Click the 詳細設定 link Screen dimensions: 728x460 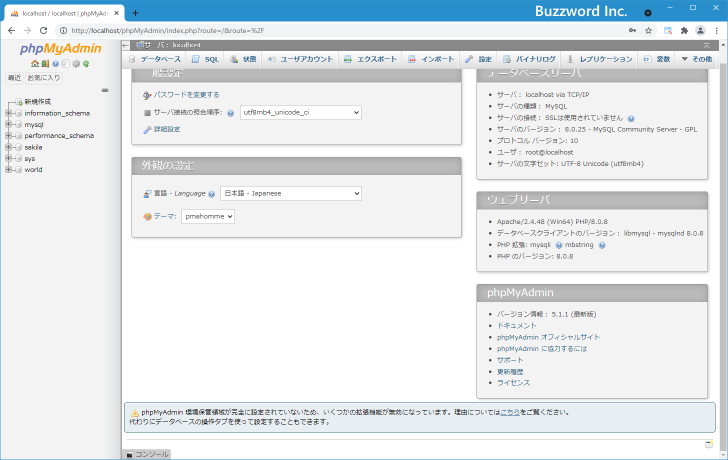pyautogui.click(x=167, y=130)
